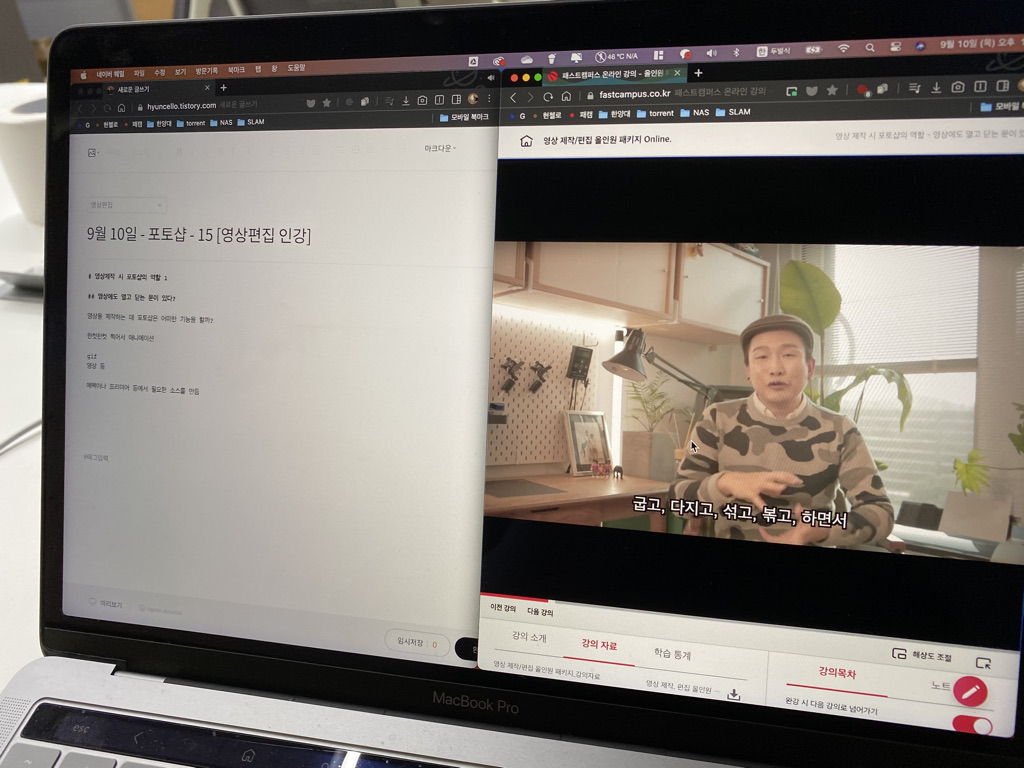
Task: Click the 임시저장 draft save button
Action: pyautogui.click(x=417, y=643)
